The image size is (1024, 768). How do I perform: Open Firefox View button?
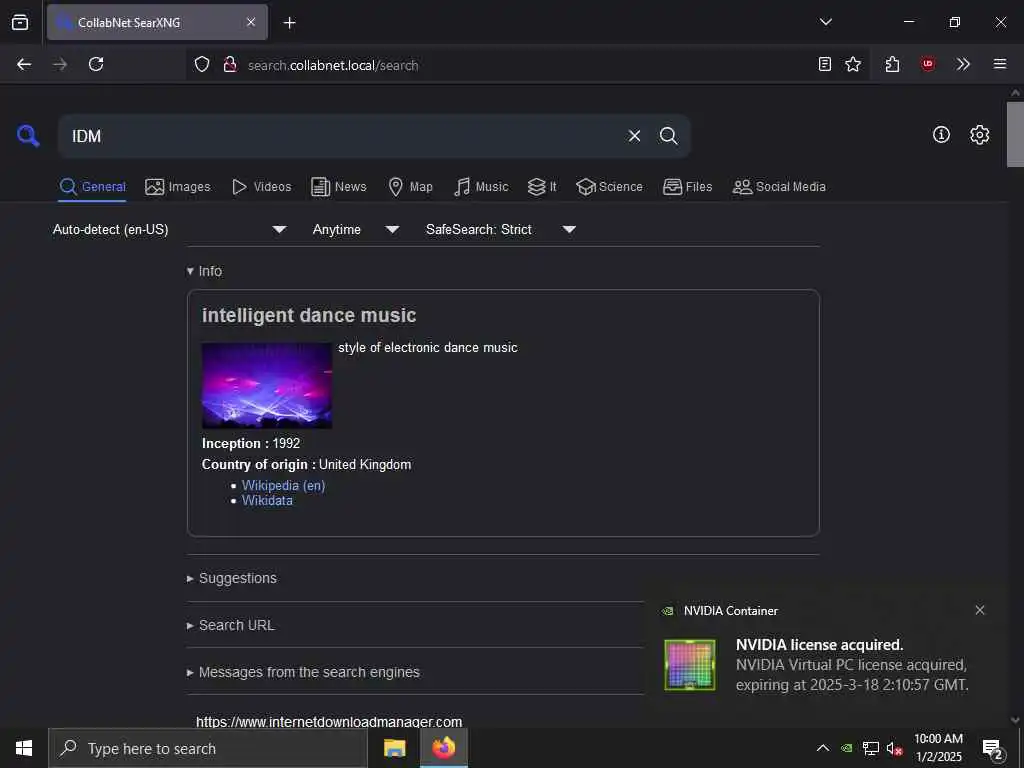click(20, 22)
